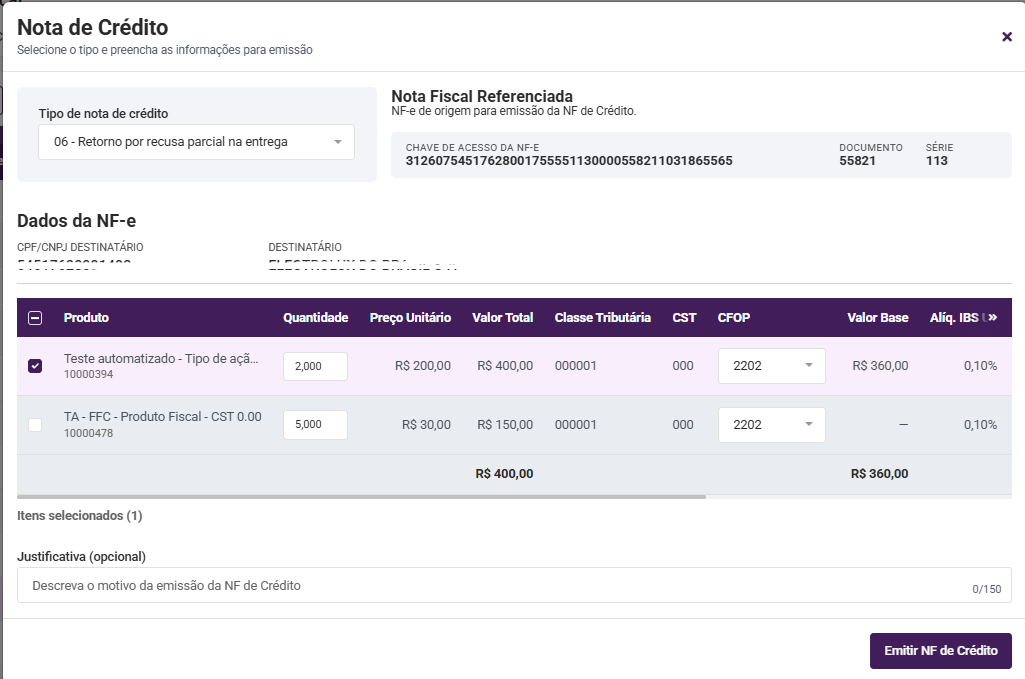Click the Quantidade column header
Viewport: 1025px width, 679px height.
315,318
